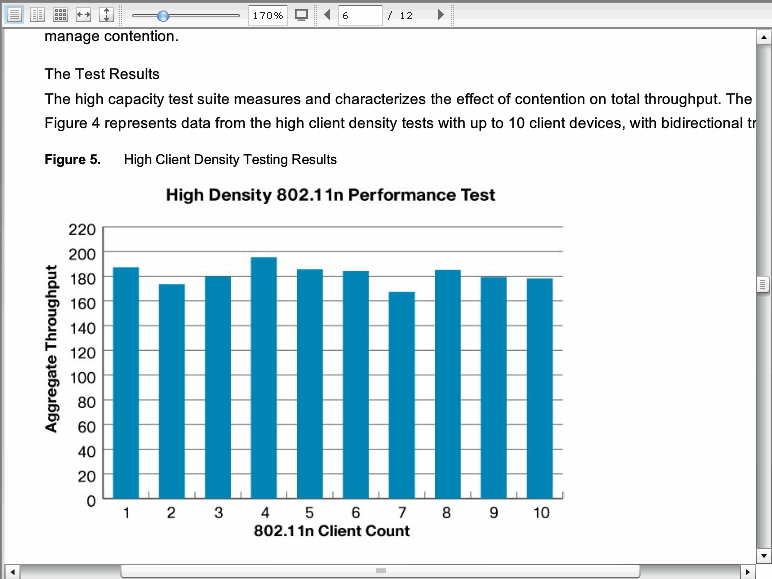Switch to two-page side-by-side view

click(x=37, y=15)
